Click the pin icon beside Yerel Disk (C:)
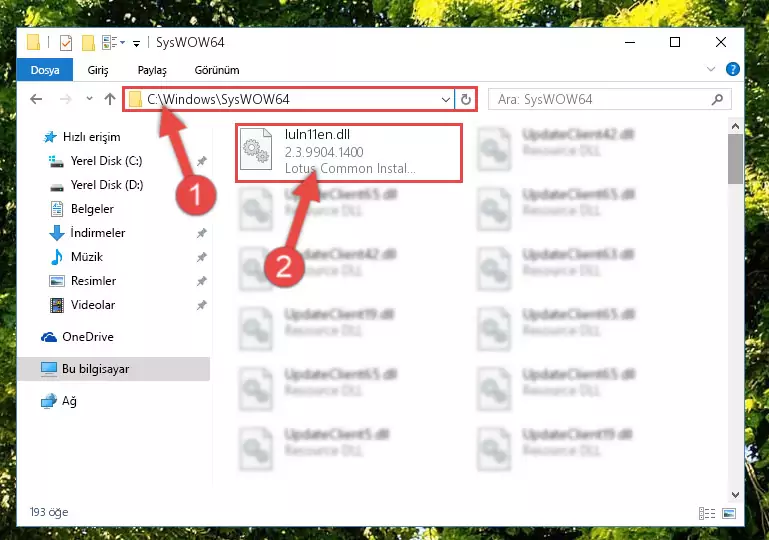This screenshot has height=540, width=769. click(201, 161)
